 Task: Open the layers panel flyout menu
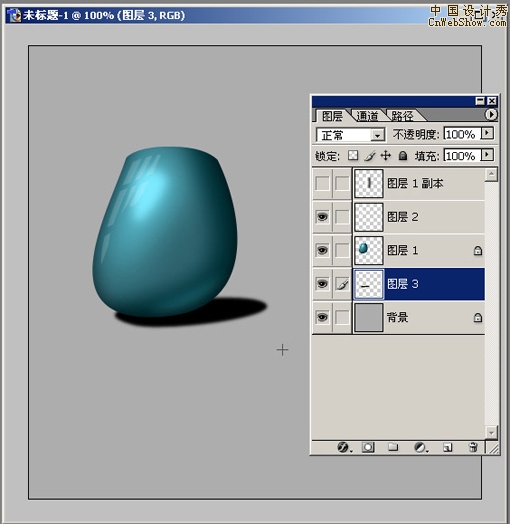[x=491, y=115]
